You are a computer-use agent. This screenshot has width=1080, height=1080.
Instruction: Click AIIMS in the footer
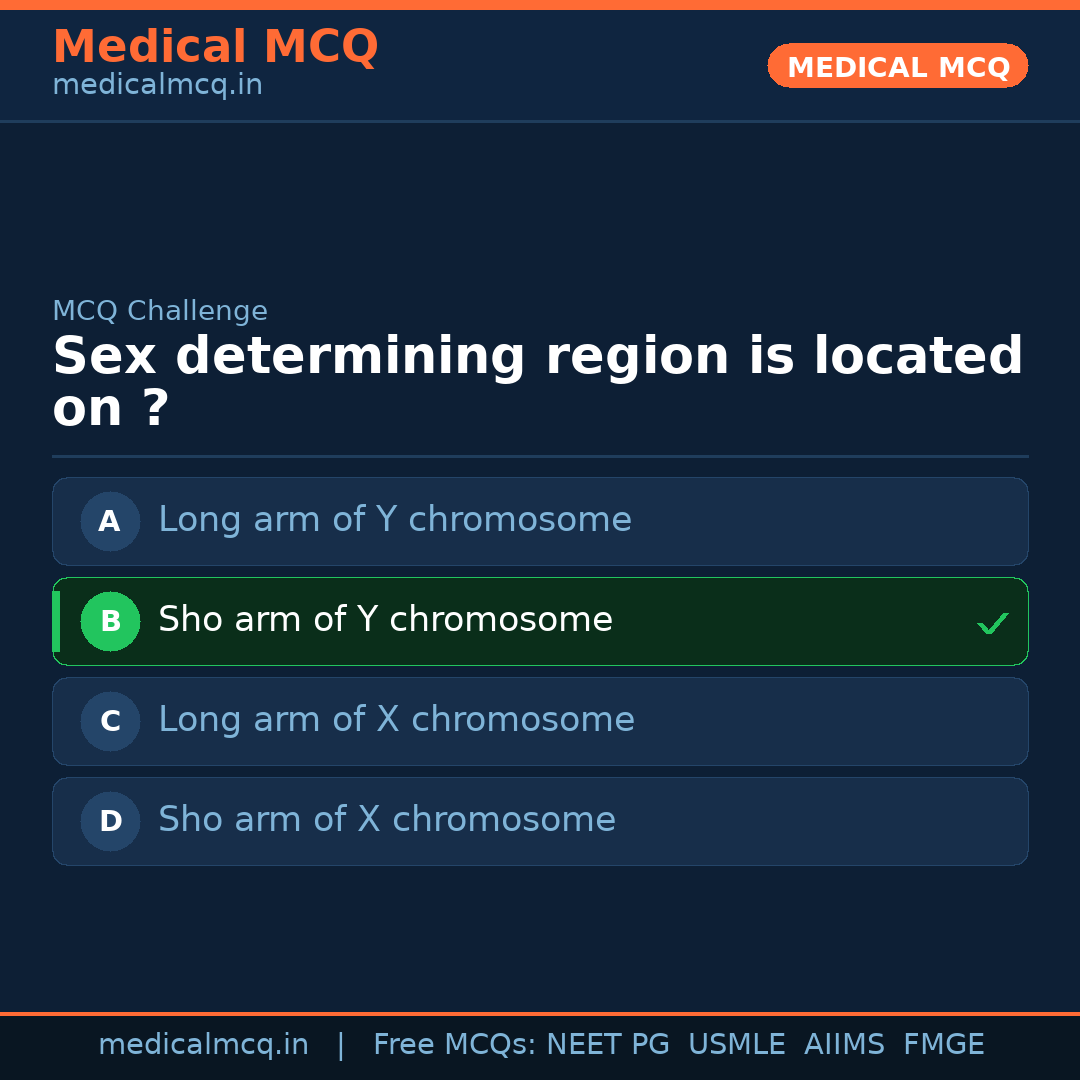click(x=844, y=1045)
